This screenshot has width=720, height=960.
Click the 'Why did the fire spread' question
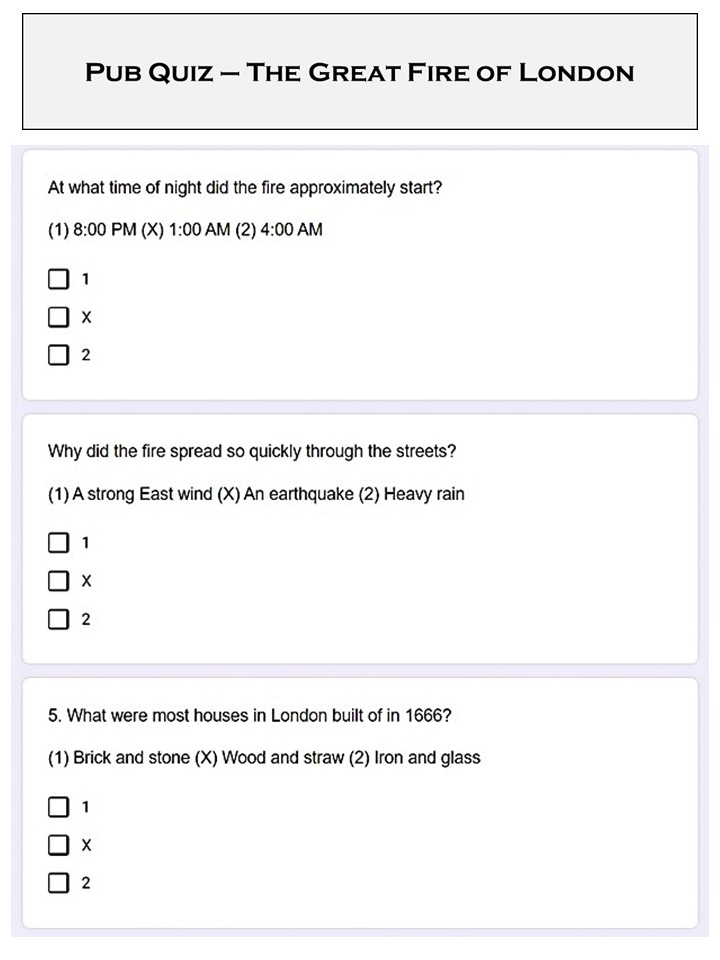coord(252,451)
